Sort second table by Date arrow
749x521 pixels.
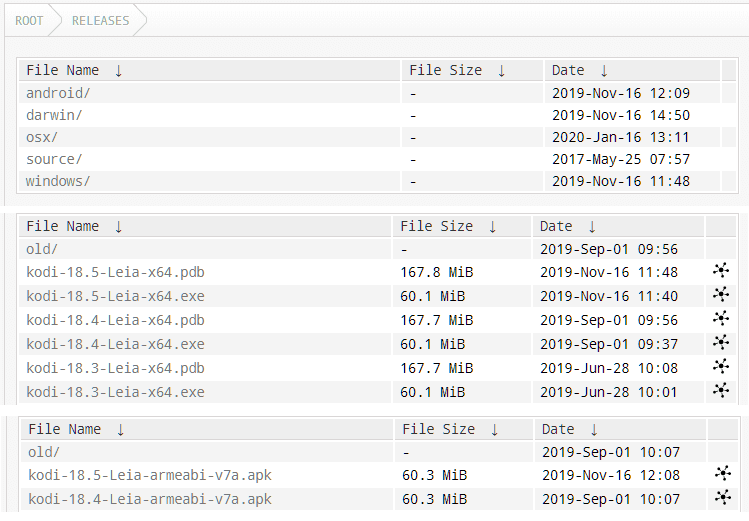[592, 226]
